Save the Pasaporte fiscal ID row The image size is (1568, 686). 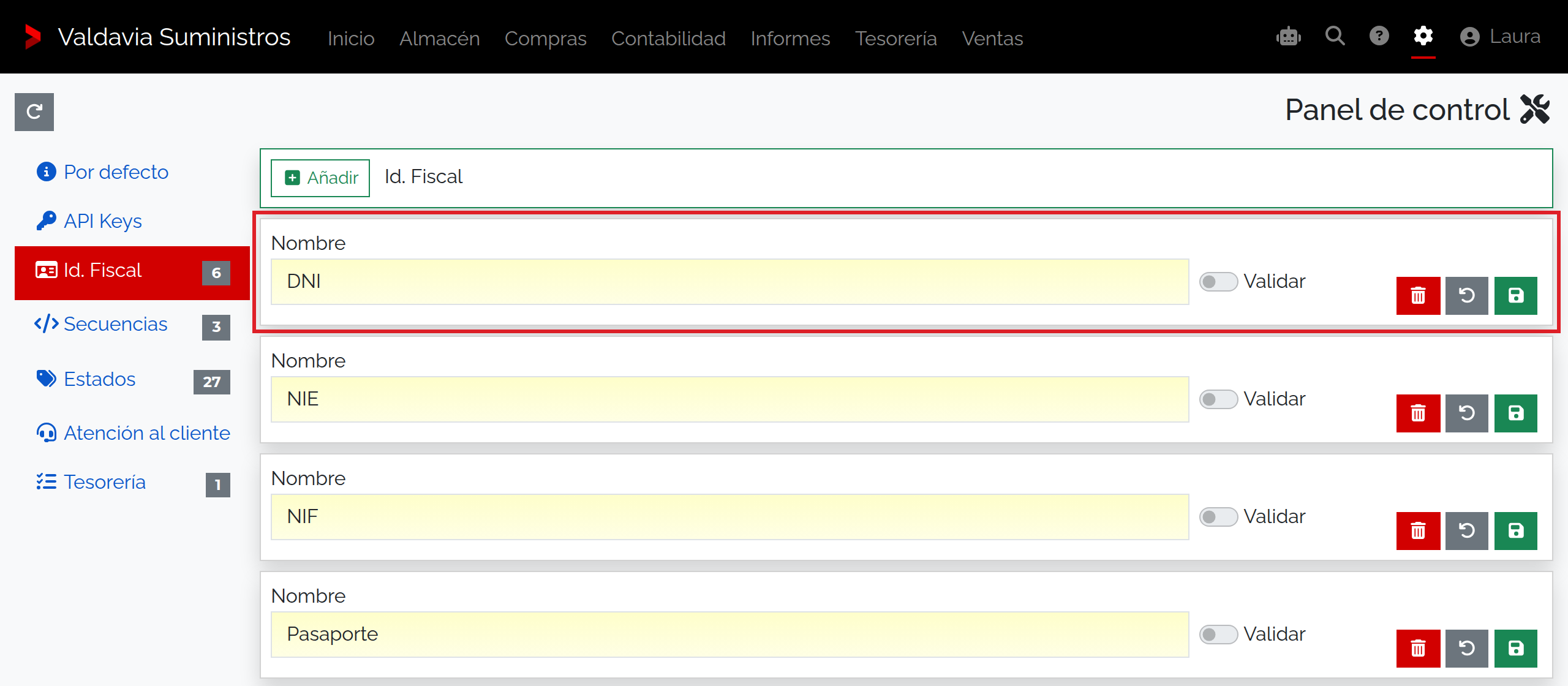[x=1516, y=649]
